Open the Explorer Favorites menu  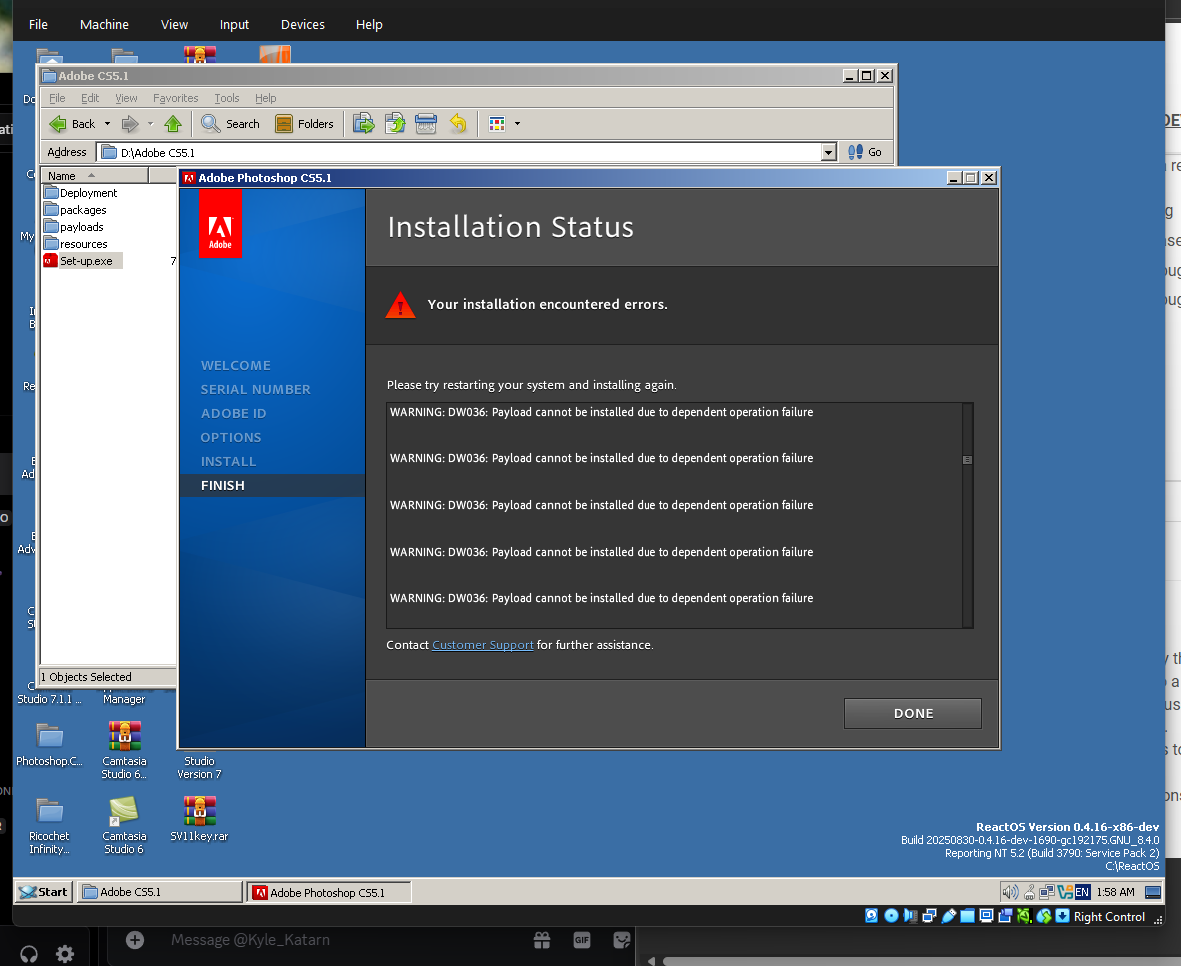point(175,98)
